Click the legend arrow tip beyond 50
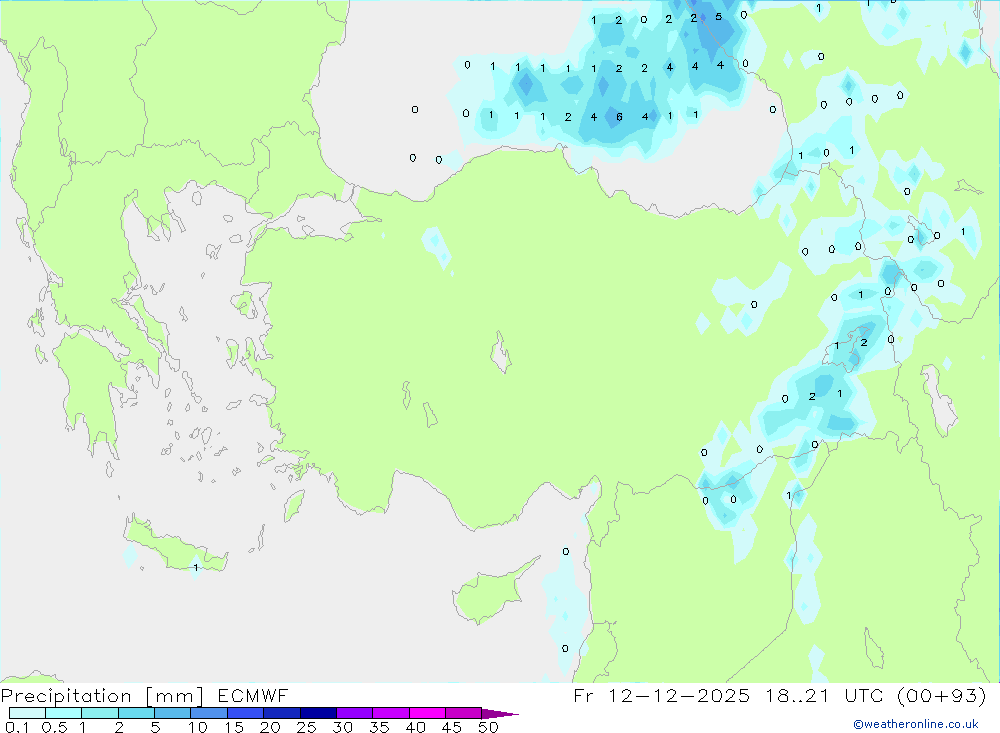1000x733 pixels. (500, 714)
